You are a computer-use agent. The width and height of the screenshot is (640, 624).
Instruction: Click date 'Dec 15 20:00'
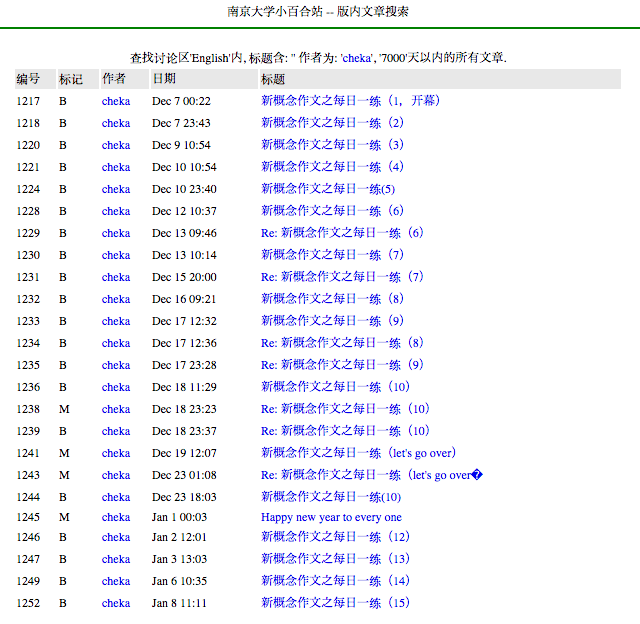pos(184,278)
